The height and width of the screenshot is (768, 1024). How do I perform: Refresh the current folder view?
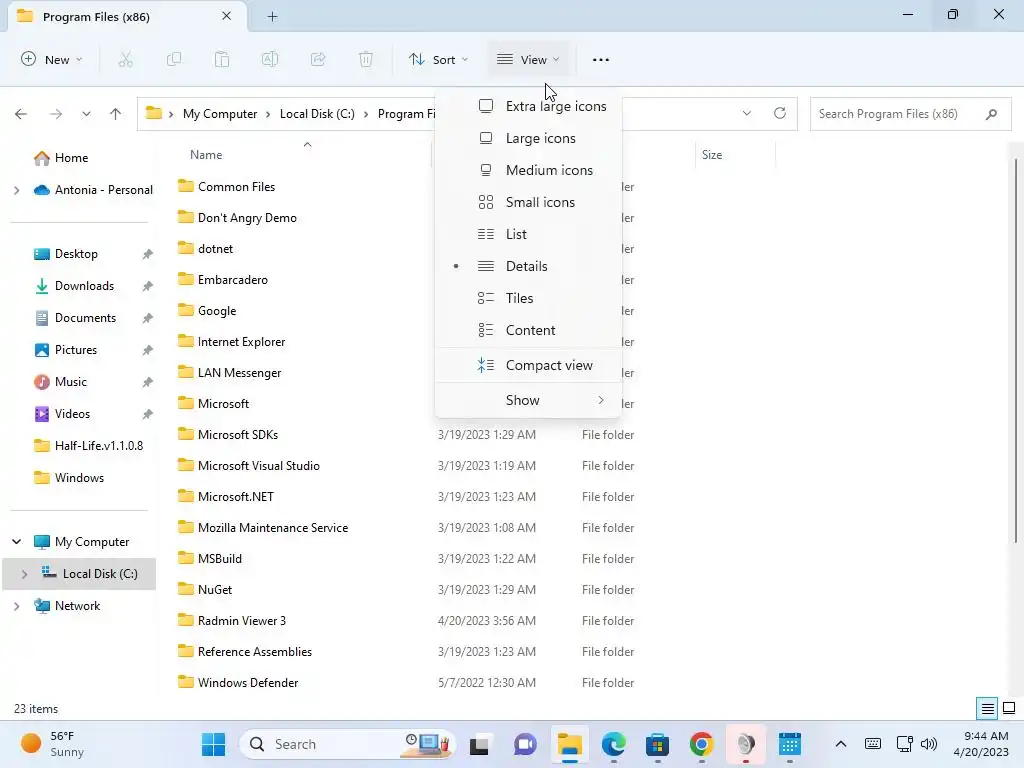[x=780, y=113]
